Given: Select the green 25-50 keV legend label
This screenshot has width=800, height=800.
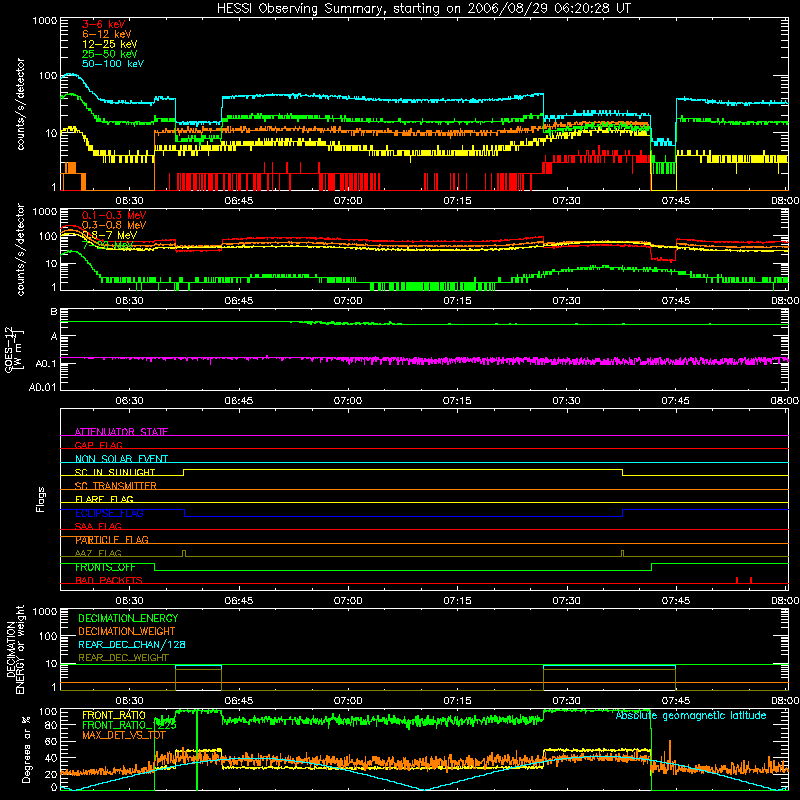Looking at the screenshot, I should coord(110,54).
